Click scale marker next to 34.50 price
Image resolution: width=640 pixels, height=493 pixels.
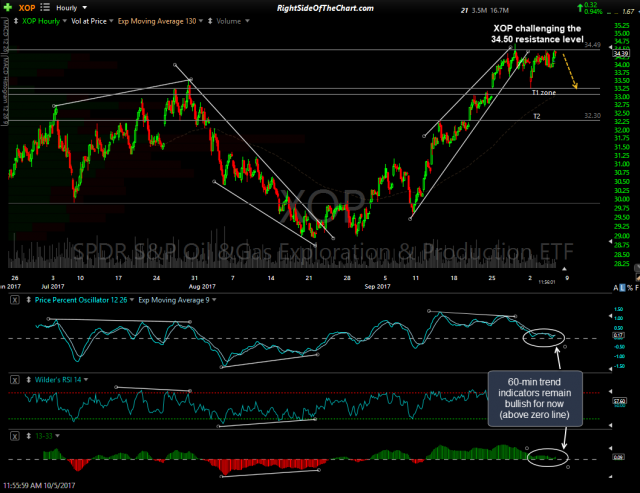pos(611,48)
